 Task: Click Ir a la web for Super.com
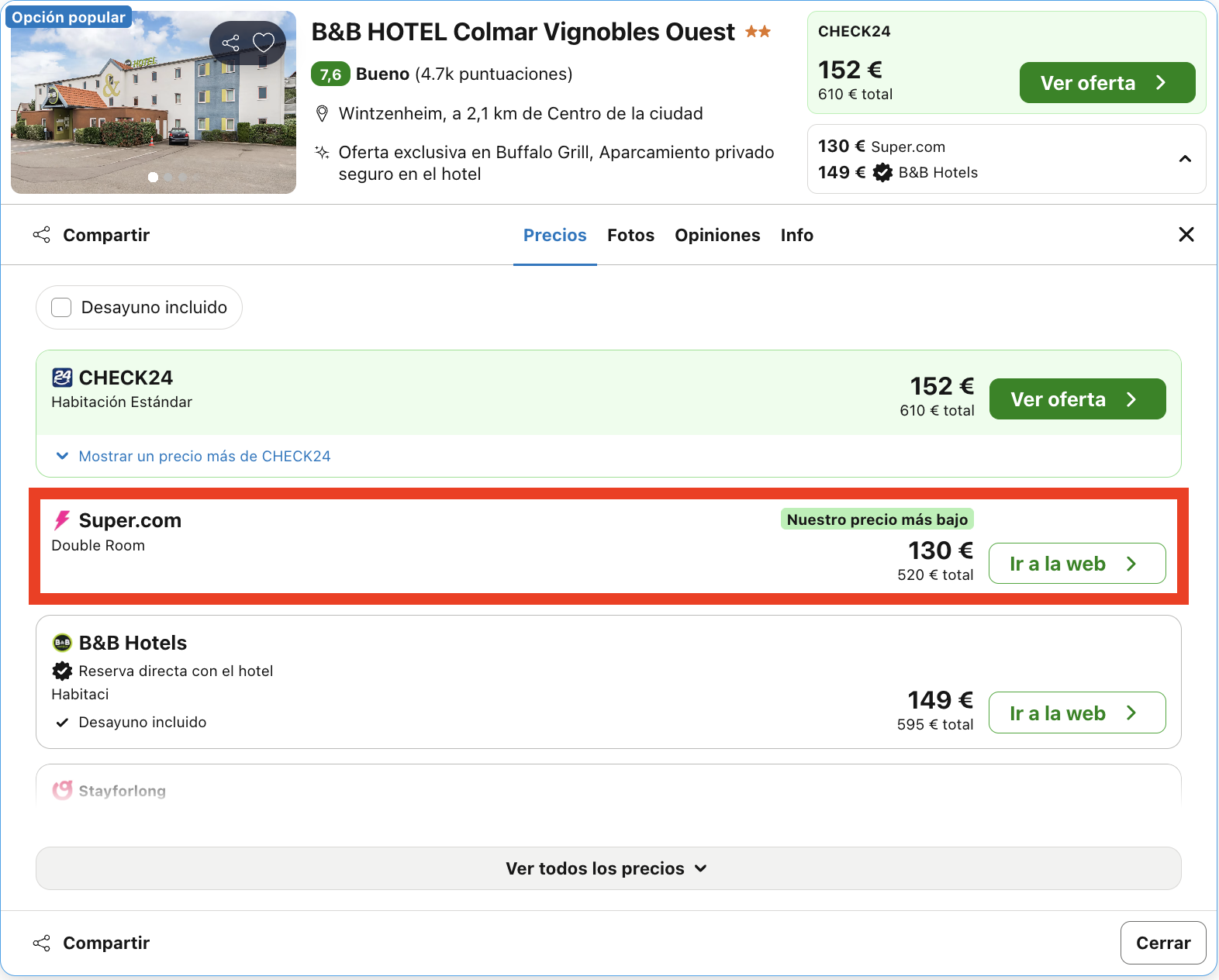coord(1077,564)
